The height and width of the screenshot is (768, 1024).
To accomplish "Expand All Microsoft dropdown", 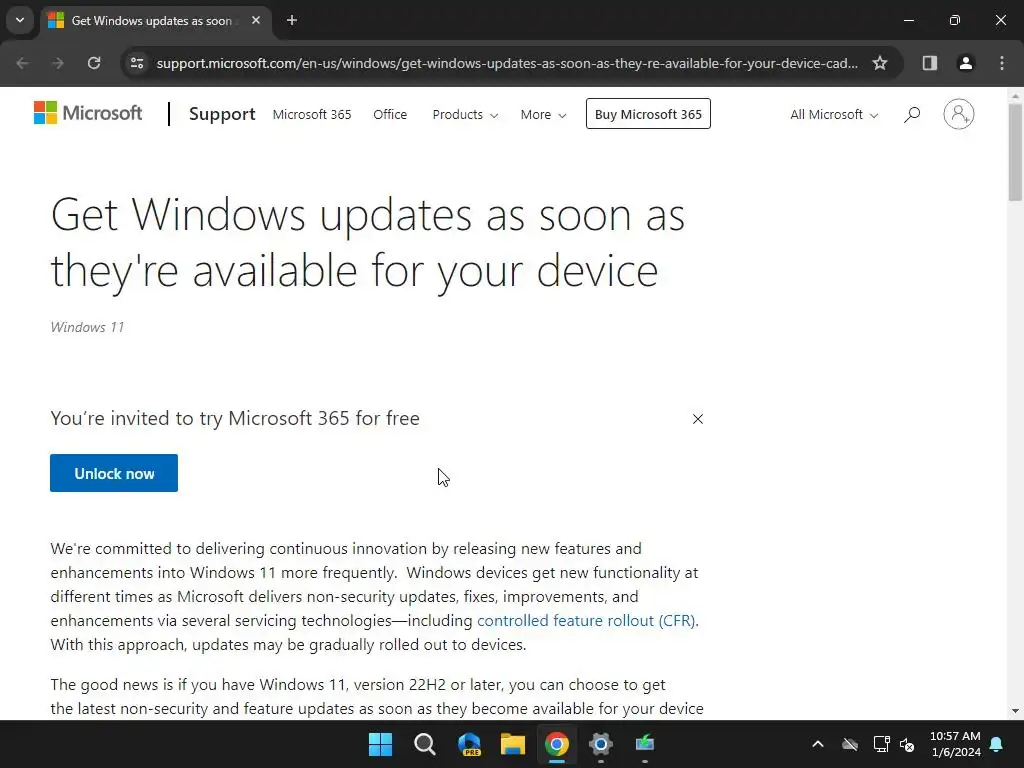I will point(834,114).
